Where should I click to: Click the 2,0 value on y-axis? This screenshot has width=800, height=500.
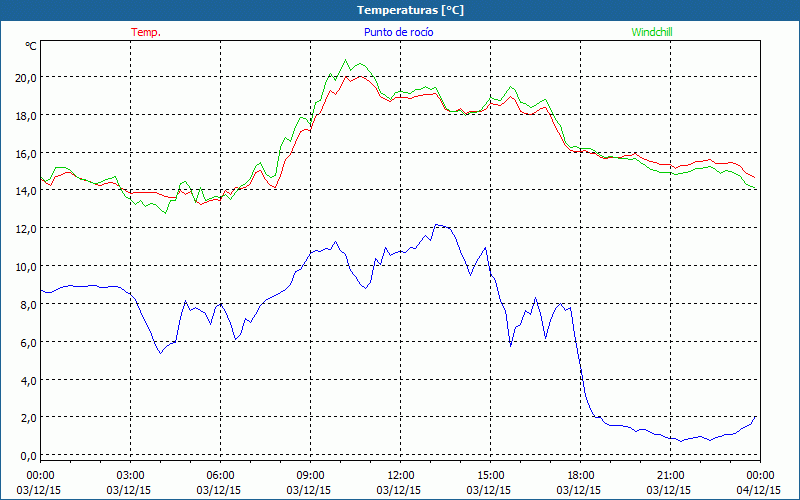(29, 418)
